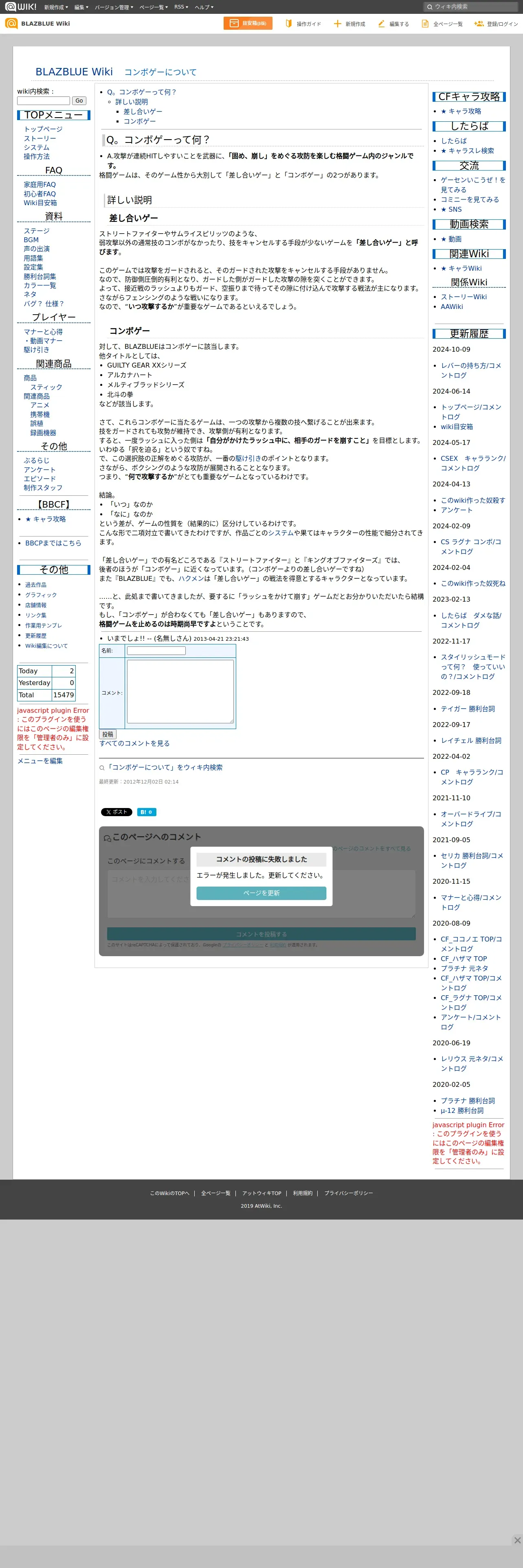This screenshot has height=1568, width=523.
Task: Open スティック under 関連商品
Action: coord(46,387)
